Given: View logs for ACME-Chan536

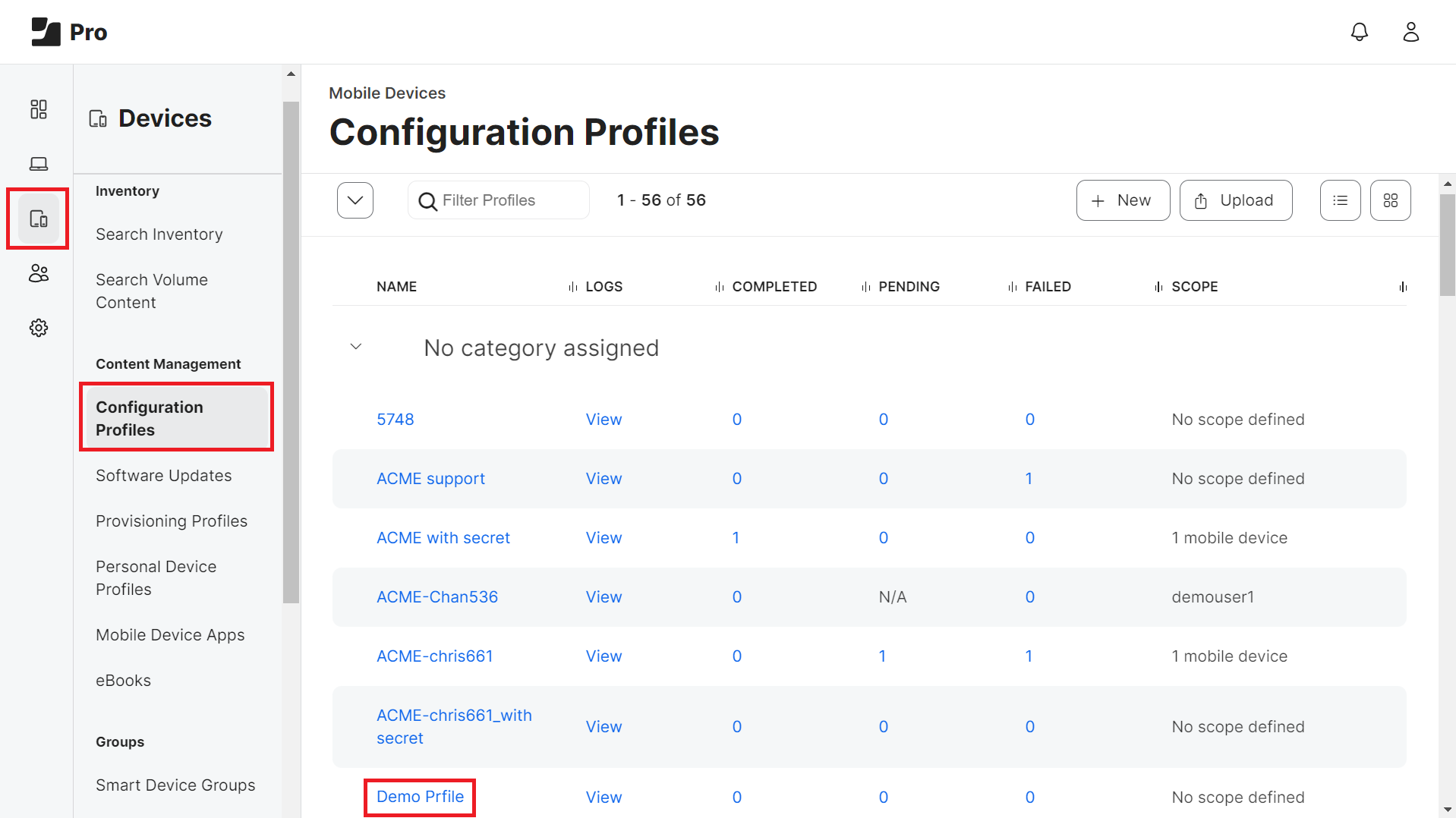Looking at the screenshot, I should pyautogui.click(x=604, y=597).
